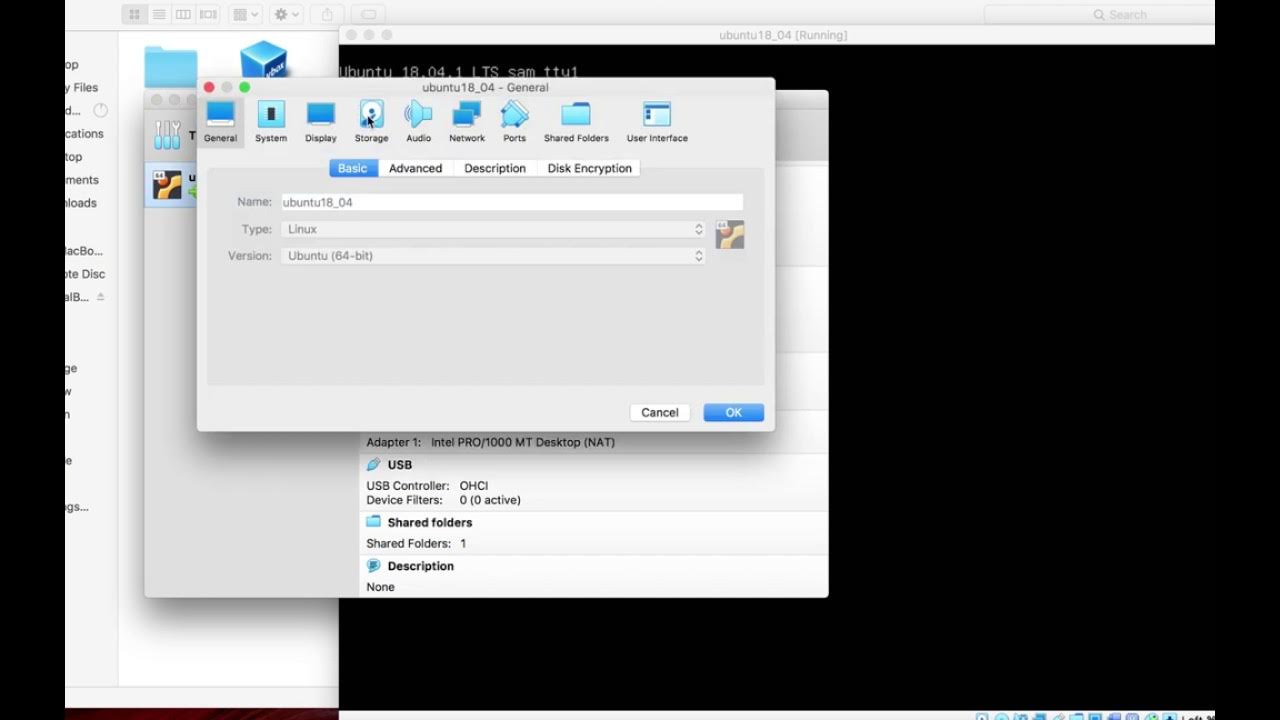The width and height of the screenshot is (1280, 720).
Task: Open the Network settings section
Action: (x=466, y=122)
